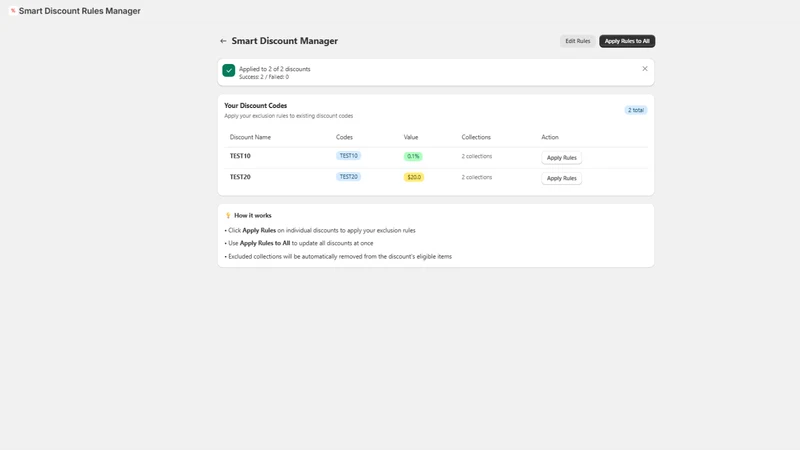The width and height of the screenshot is (800, 450).
Task: Click the 2 total badge
Action: [636, 110]
